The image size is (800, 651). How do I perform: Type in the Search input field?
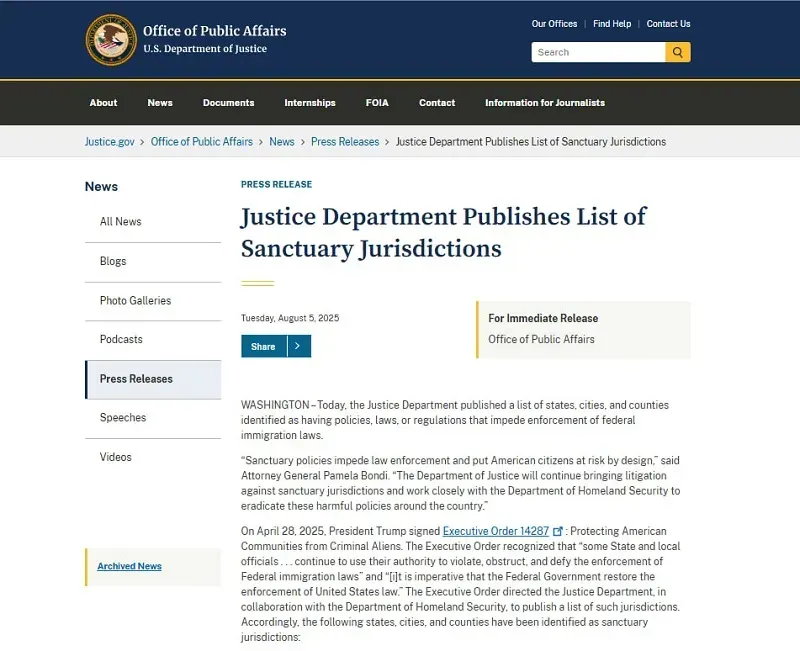(598, 52)
